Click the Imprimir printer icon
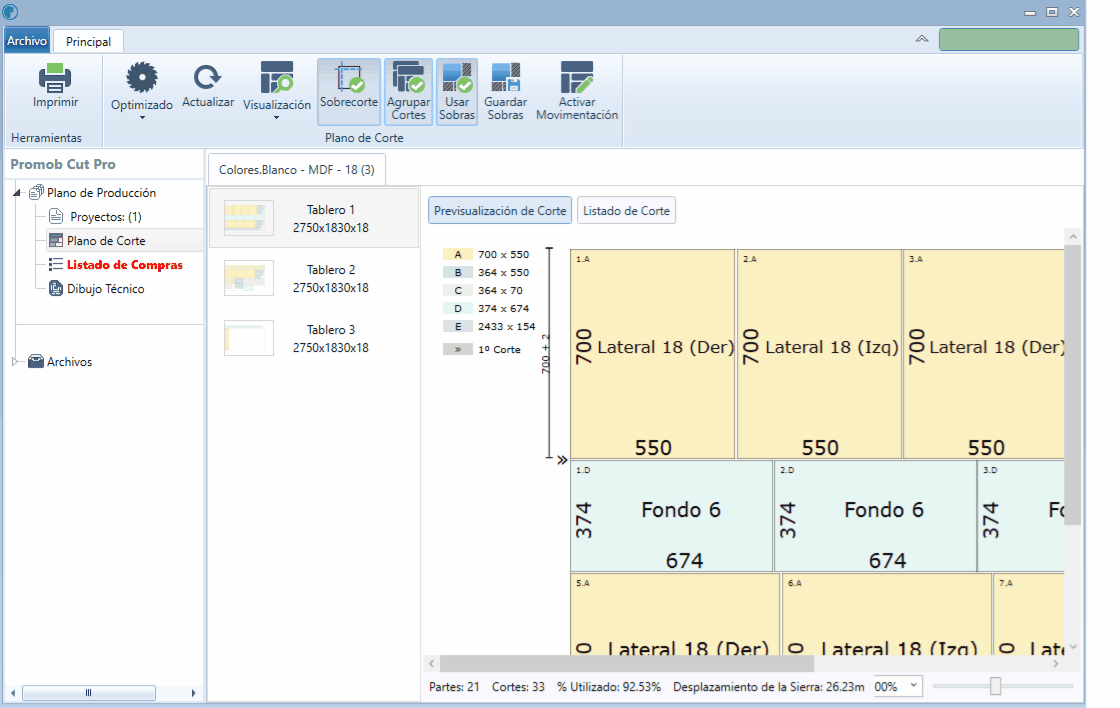Viewport: 1120px width, 708px height. 55,78
